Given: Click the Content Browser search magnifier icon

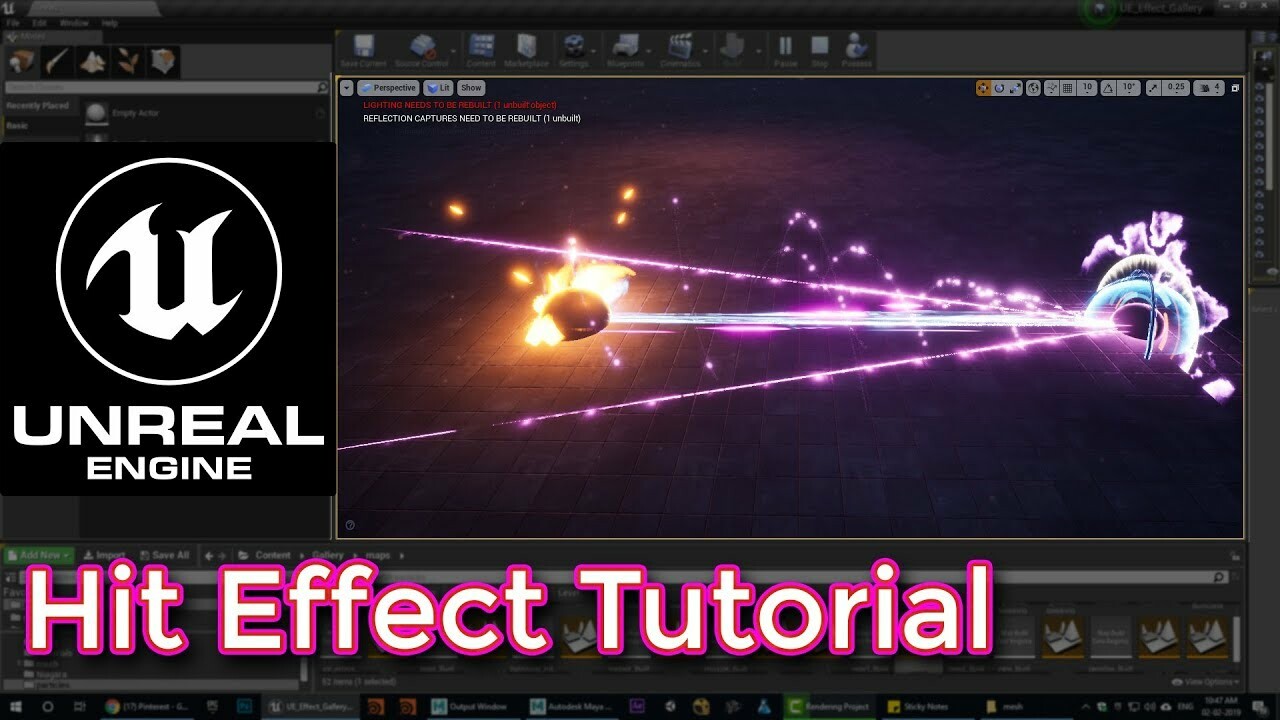Looking at the screenshot, I should [x=1219, y=577].
